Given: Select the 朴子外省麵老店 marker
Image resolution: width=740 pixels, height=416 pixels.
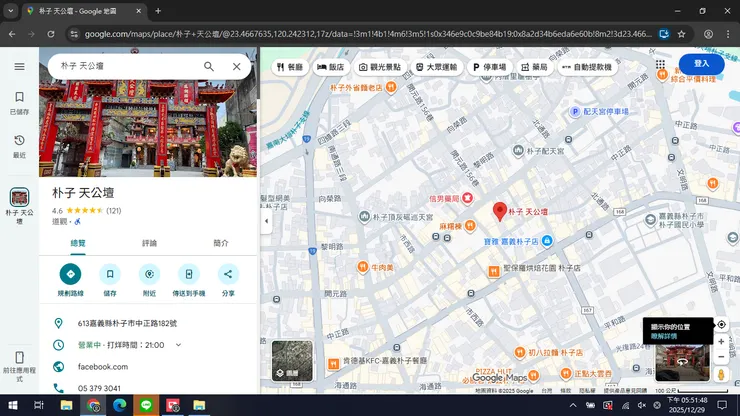Looking at the screenshot, I should [390, 87].
